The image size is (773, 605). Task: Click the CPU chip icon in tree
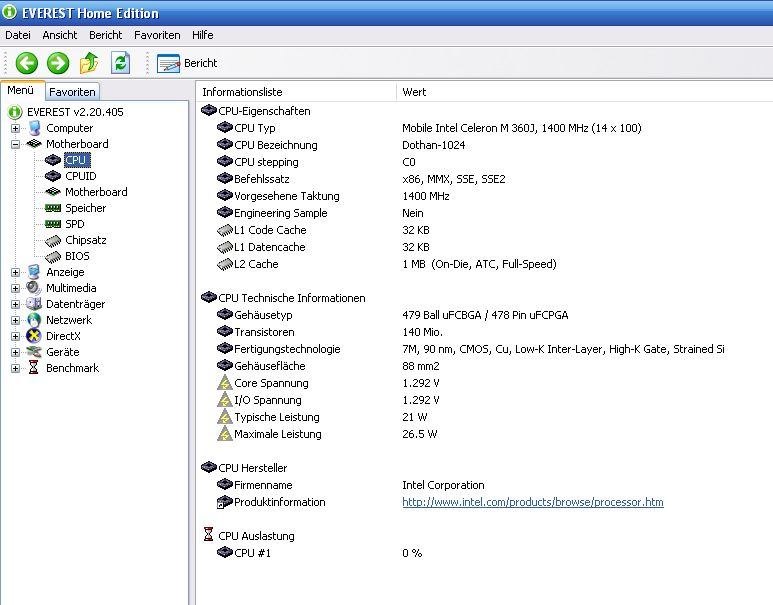pos(53,160)
